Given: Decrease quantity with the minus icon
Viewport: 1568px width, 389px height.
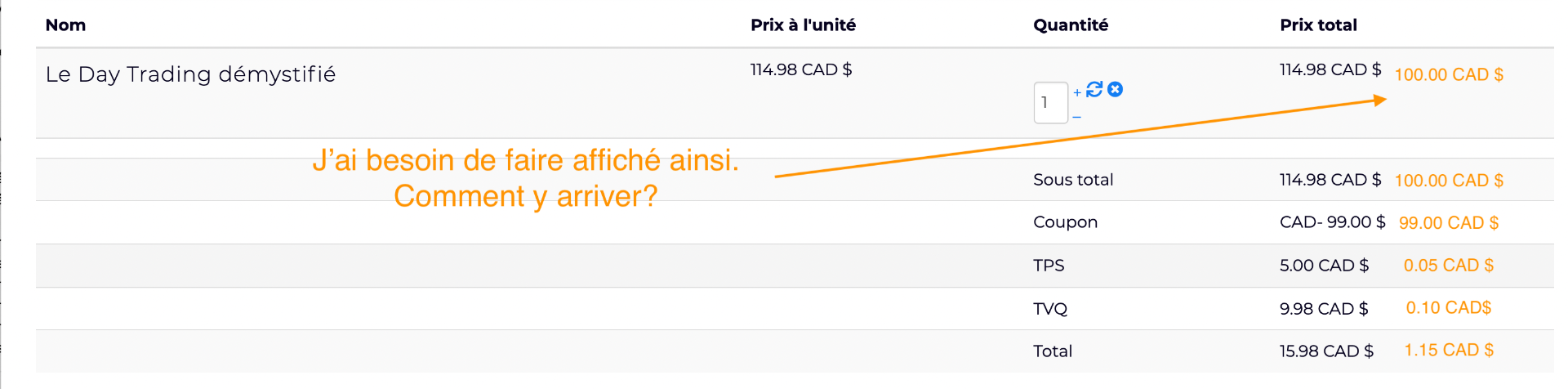Looking at the screenshot, I should (x=1077, y=118).
